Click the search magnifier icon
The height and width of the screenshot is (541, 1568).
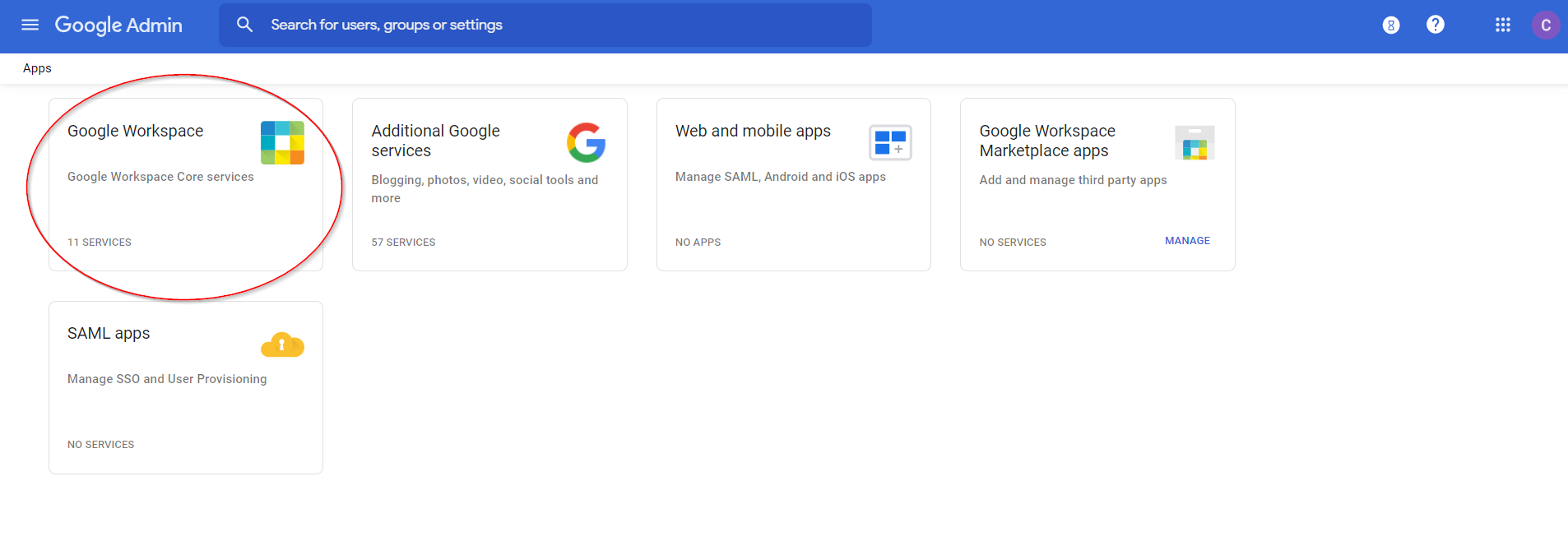click(244, 25)
